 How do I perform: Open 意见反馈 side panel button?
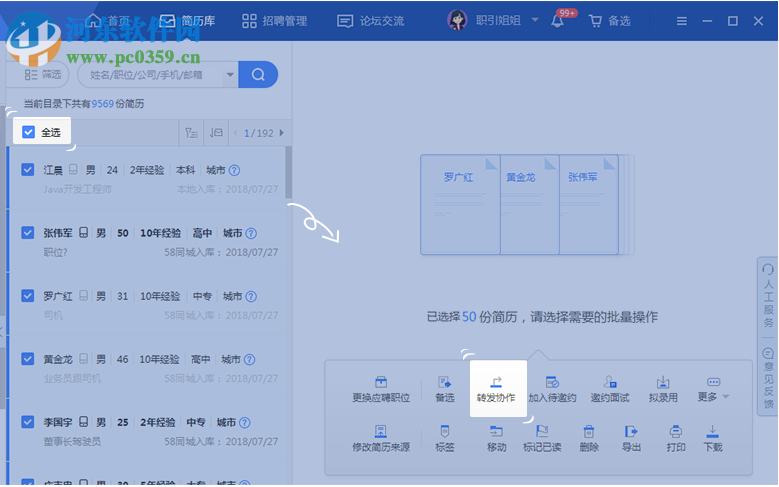(x=768, y=378)
